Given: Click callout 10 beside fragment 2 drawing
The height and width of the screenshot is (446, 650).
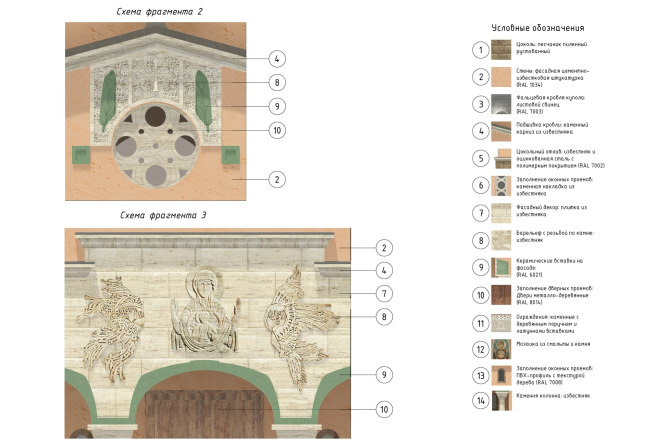Looking at the screenshot, I should point(277,130).
